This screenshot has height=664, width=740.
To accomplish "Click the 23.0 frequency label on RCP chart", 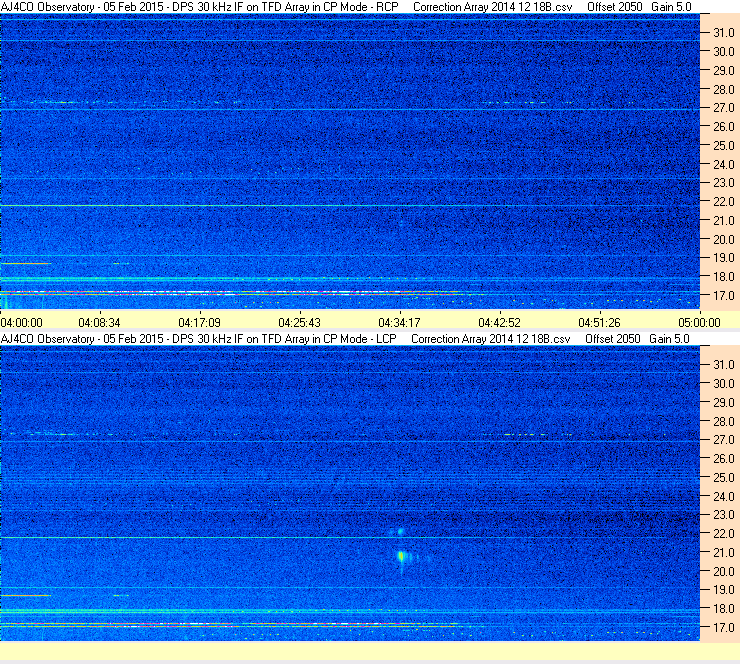I will (723, 183).
